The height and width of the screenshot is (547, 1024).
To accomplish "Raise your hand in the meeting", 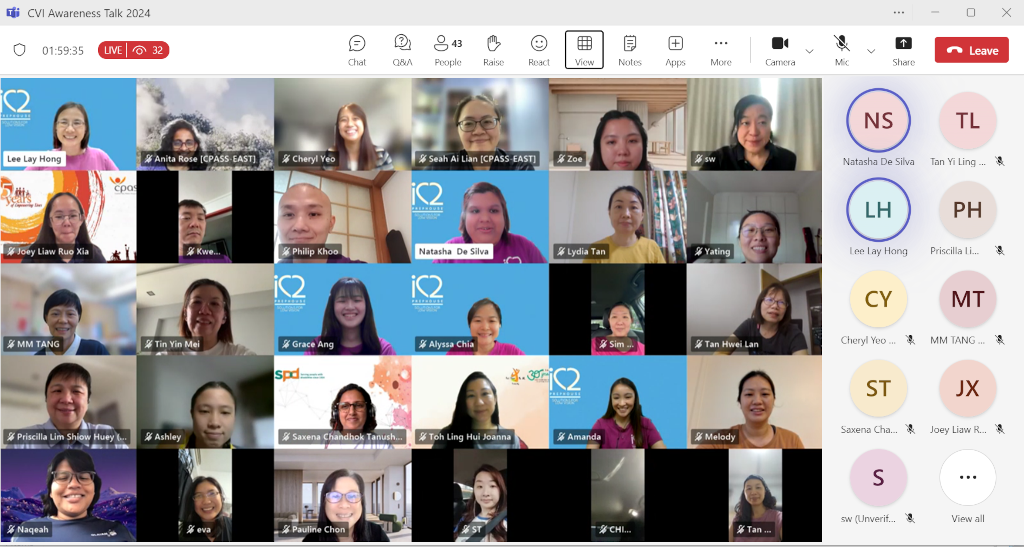I will point(493,50).
